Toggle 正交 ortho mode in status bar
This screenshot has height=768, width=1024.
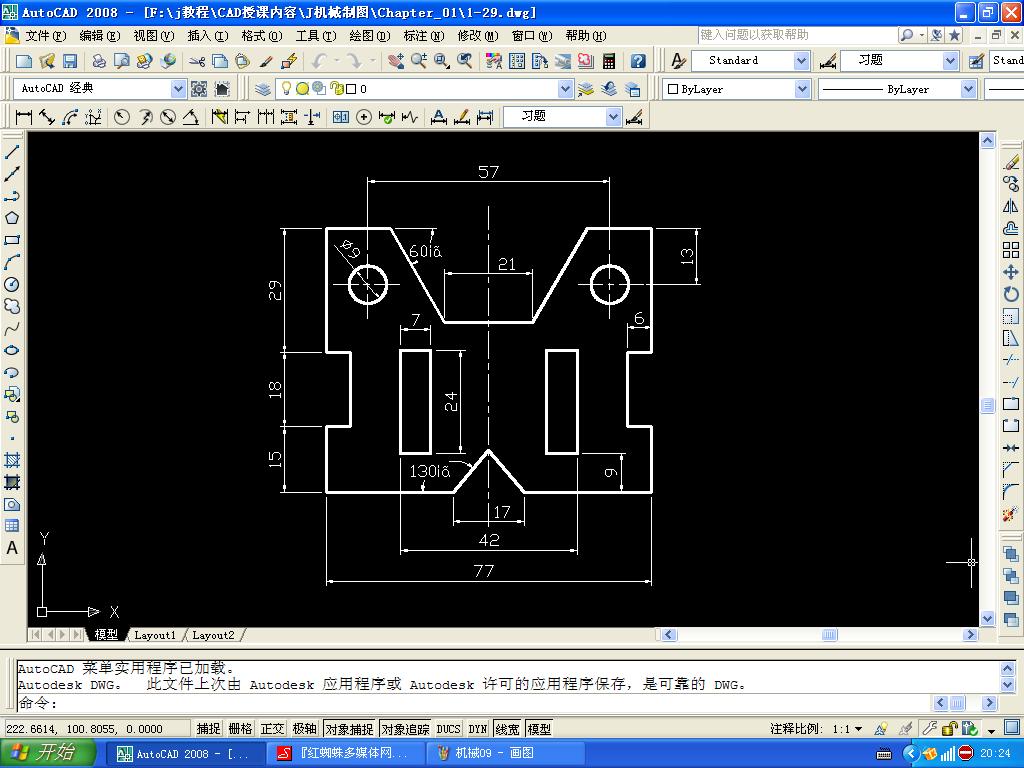272,729
